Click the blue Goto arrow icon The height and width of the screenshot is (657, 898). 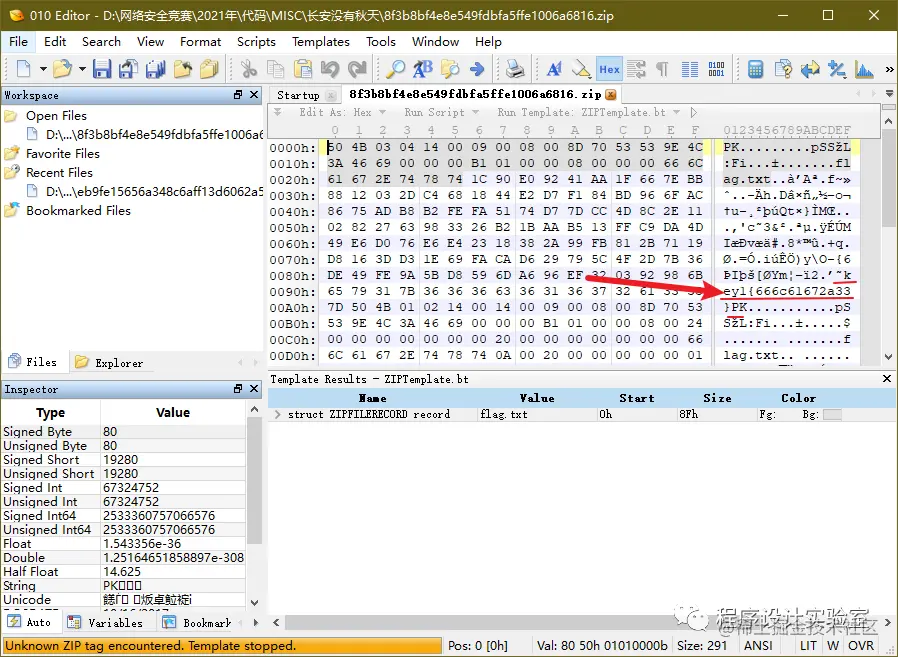tap(477, 69)
